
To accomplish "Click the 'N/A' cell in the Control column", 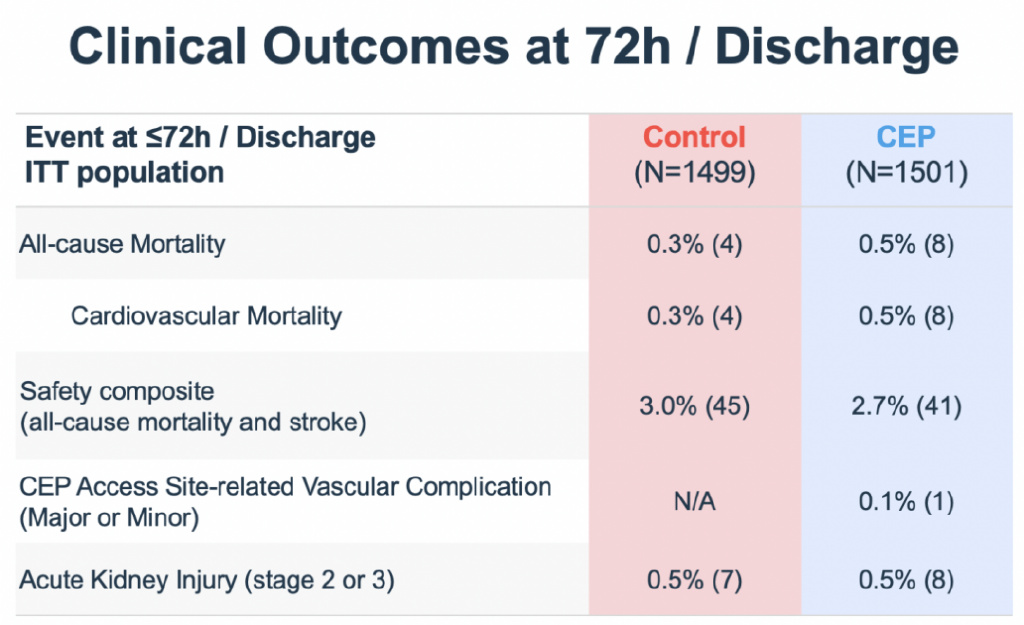I will 694,502.
